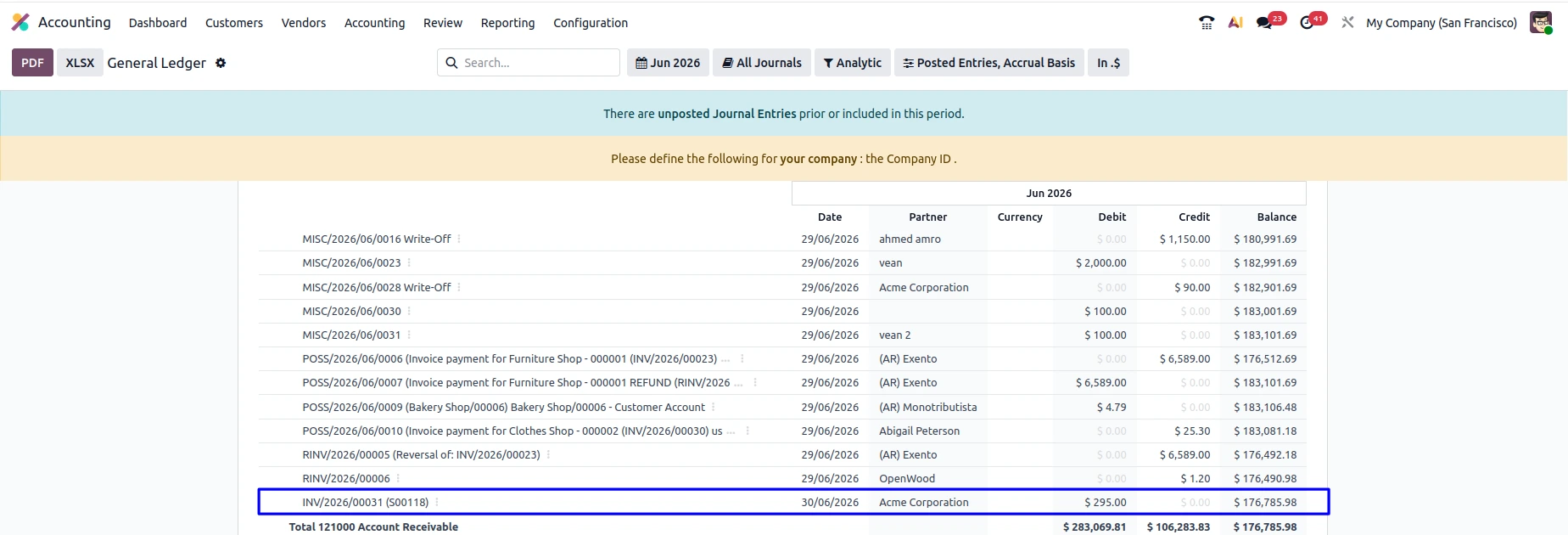
Task: Click 'Total 121000 Account Receivable' row
Action: coord(782,527)
